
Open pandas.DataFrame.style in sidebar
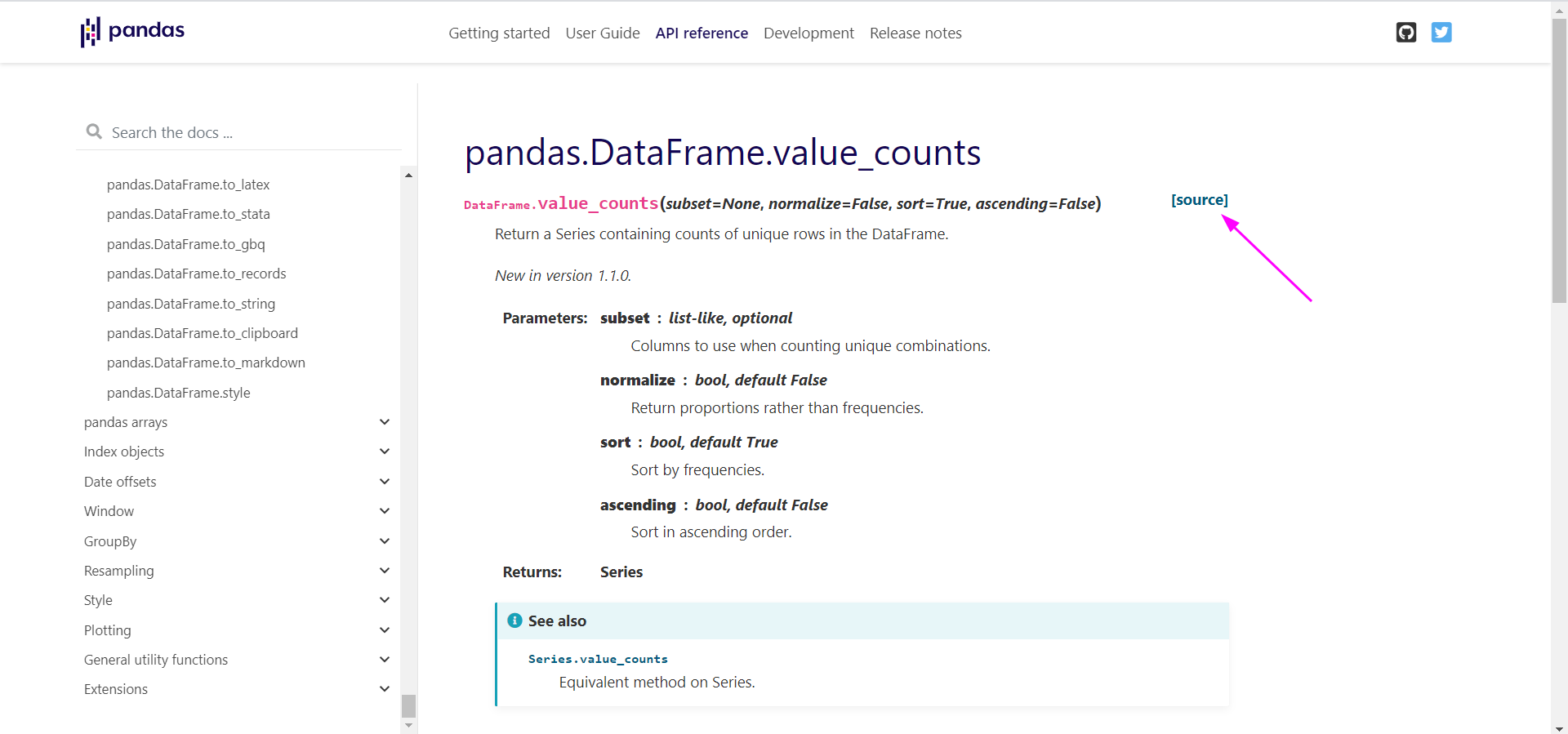[x=178, y=393]
